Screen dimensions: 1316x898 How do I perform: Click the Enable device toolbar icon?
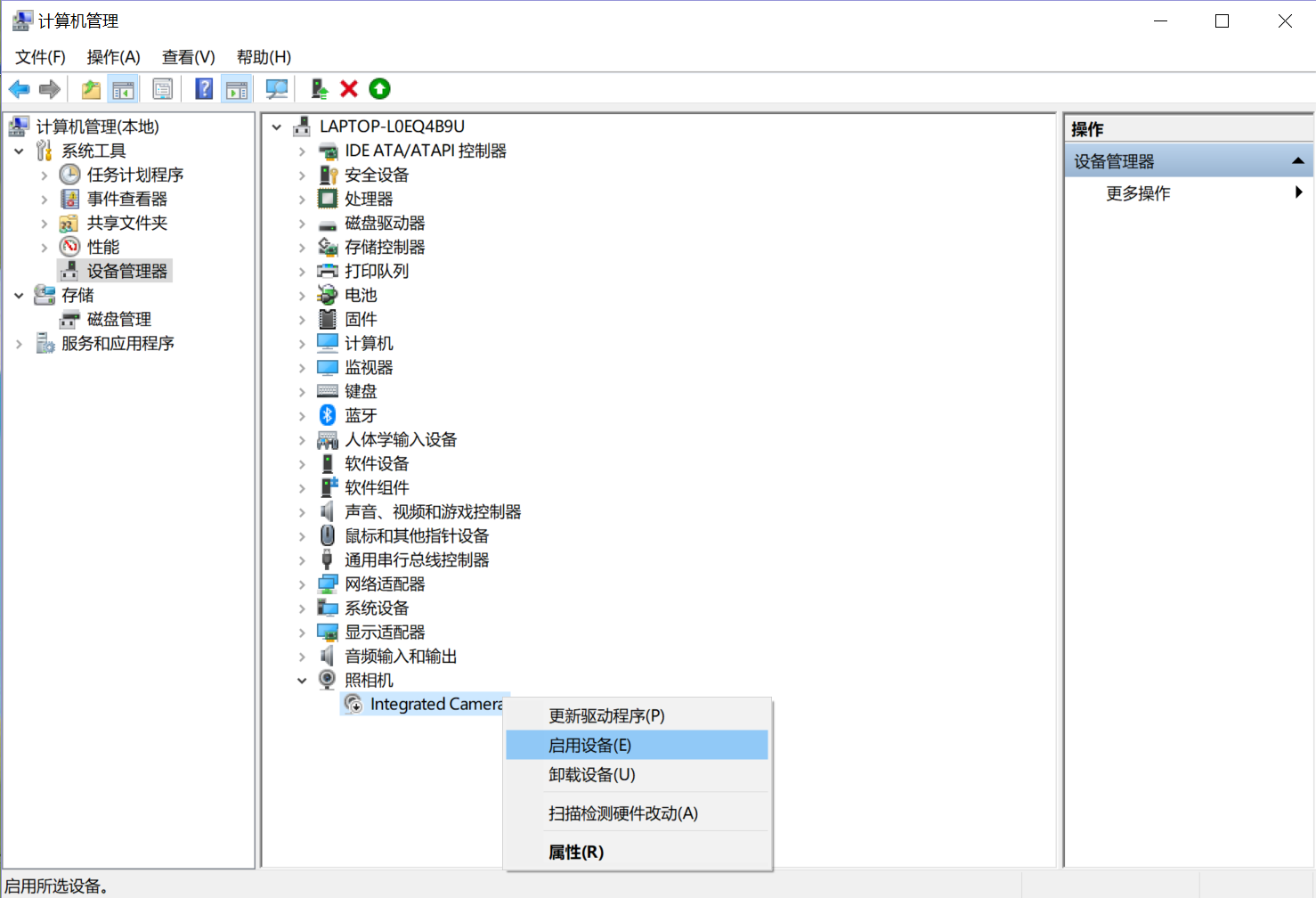379,88
